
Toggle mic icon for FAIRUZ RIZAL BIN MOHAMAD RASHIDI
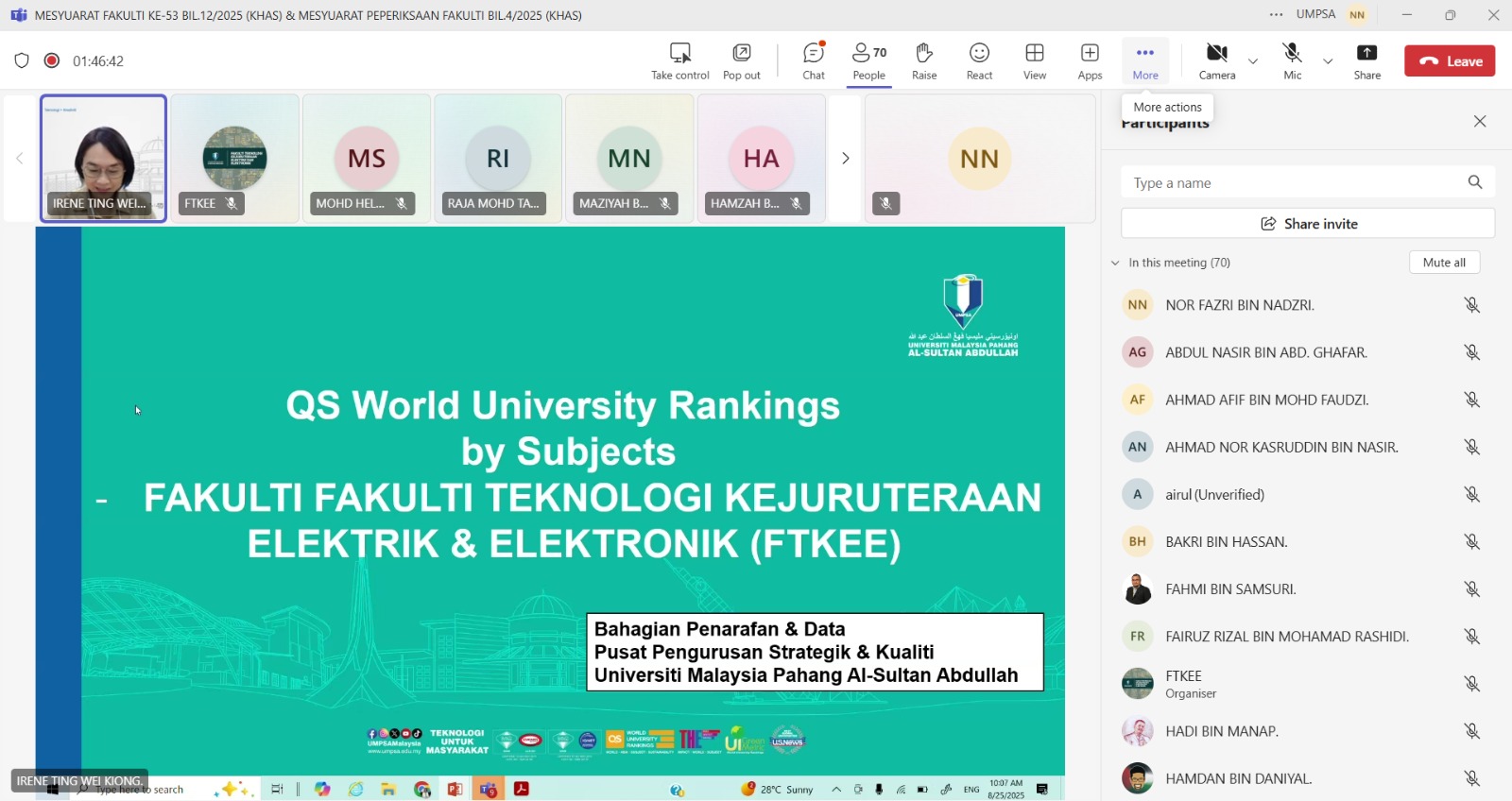coord(1471,637)
